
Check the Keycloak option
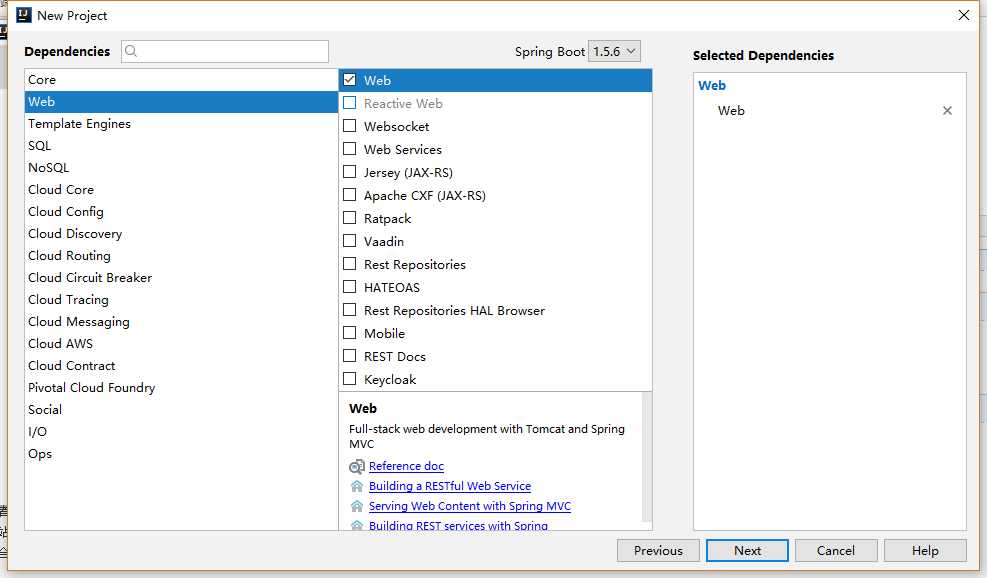click(x=349, y=379)
